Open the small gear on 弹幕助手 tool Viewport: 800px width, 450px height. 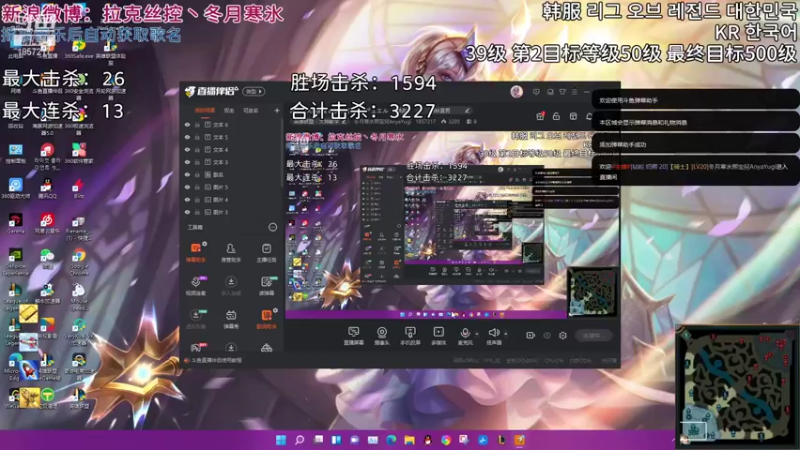coord(205,244)
